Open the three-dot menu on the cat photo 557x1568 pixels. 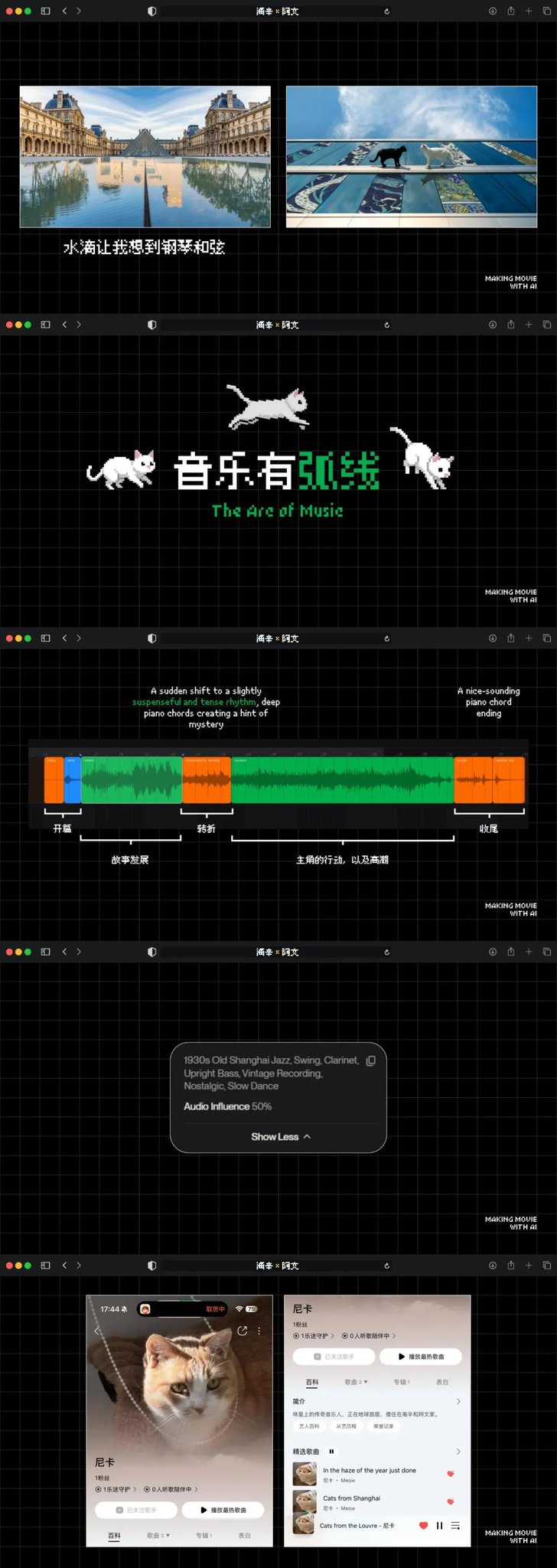point(259,1331)
